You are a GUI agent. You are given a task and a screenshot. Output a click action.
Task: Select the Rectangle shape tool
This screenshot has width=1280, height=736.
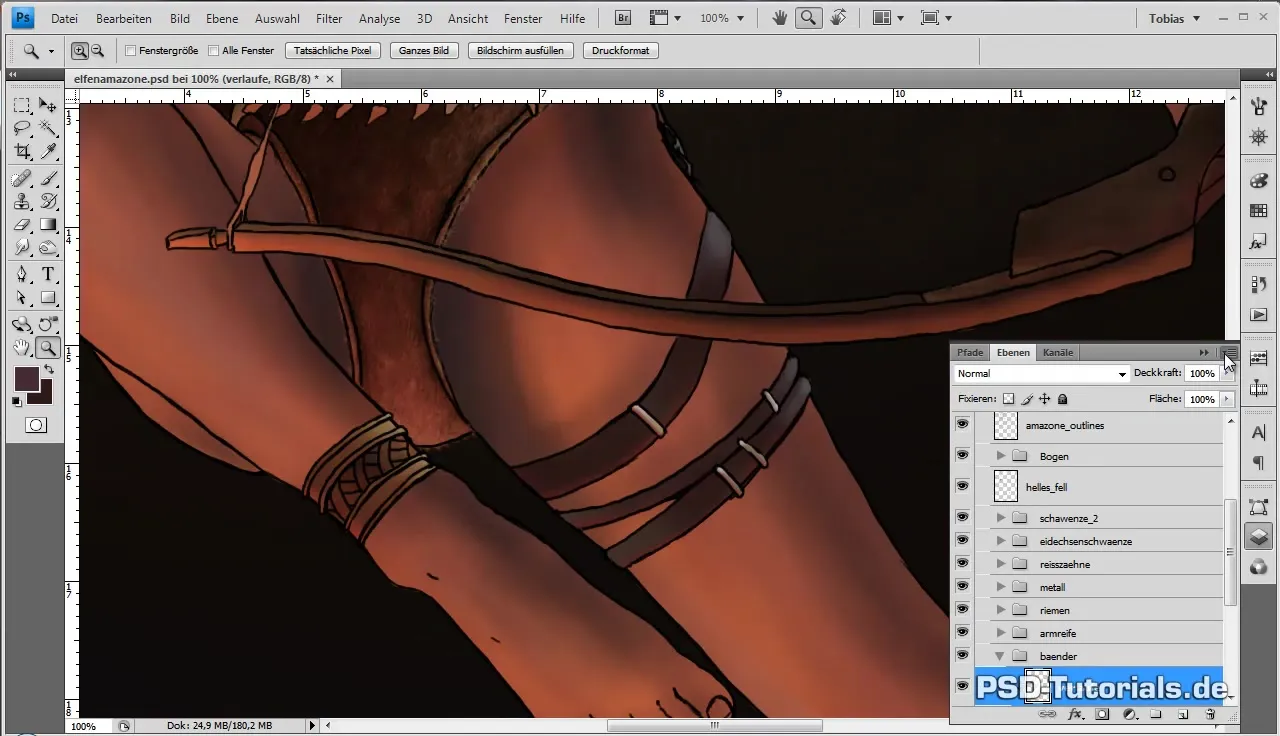pyautogui.click(x=48, y=297)
